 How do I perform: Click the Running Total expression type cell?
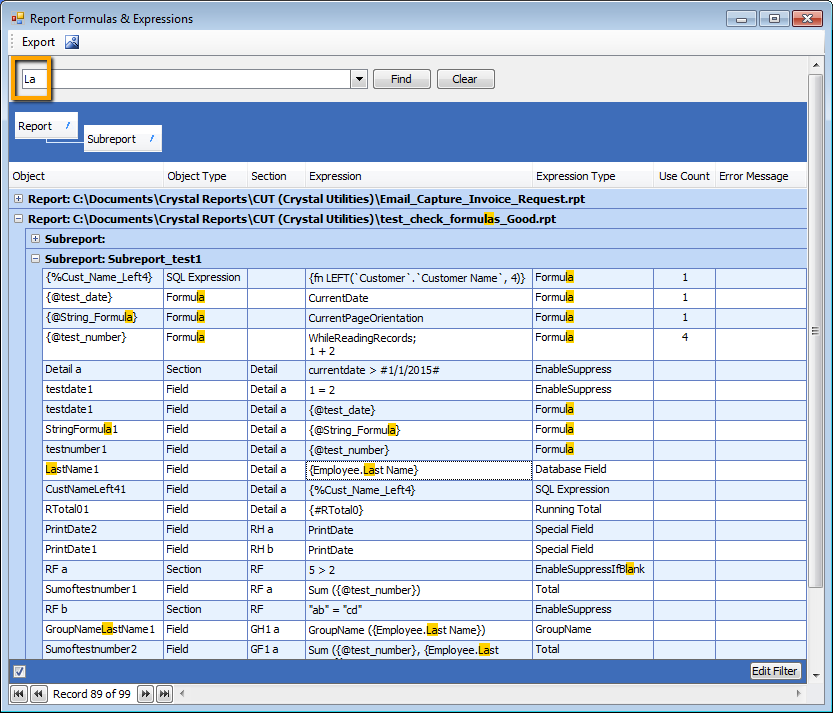pos(593,510)
